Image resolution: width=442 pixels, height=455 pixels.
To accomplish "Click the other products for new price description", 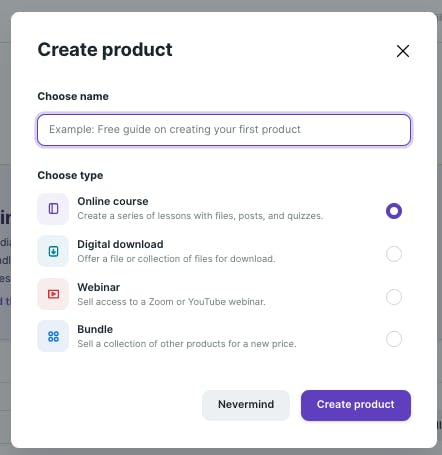I will coord(187,344).
